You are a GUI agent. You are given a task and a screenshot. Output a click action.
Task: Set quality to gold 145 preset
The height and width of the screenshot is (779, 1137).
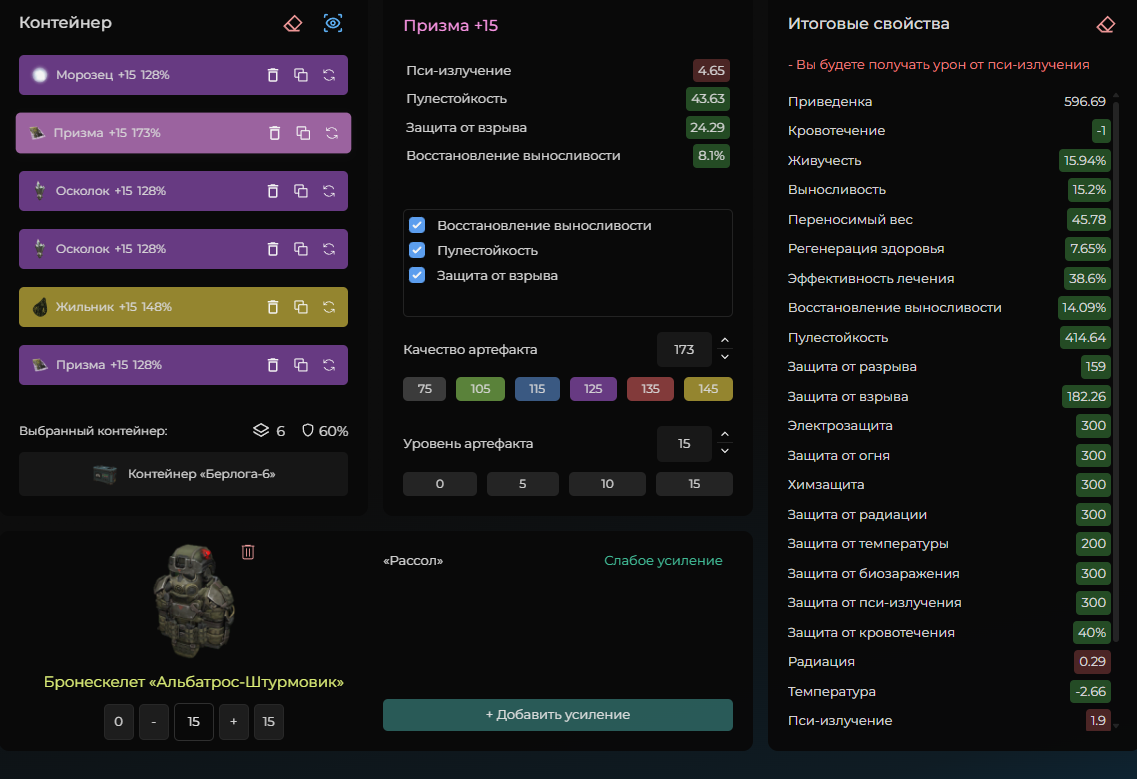(x=708, y=389)
